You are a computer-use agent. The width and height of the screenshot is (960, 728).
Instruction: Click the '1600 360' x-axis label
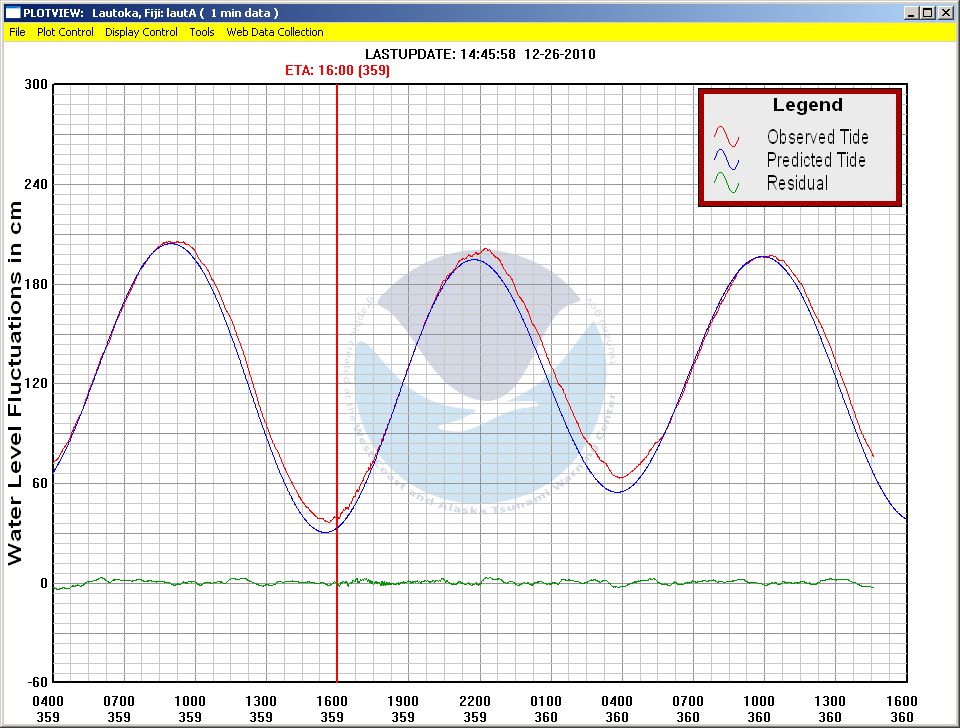(902, 709)
